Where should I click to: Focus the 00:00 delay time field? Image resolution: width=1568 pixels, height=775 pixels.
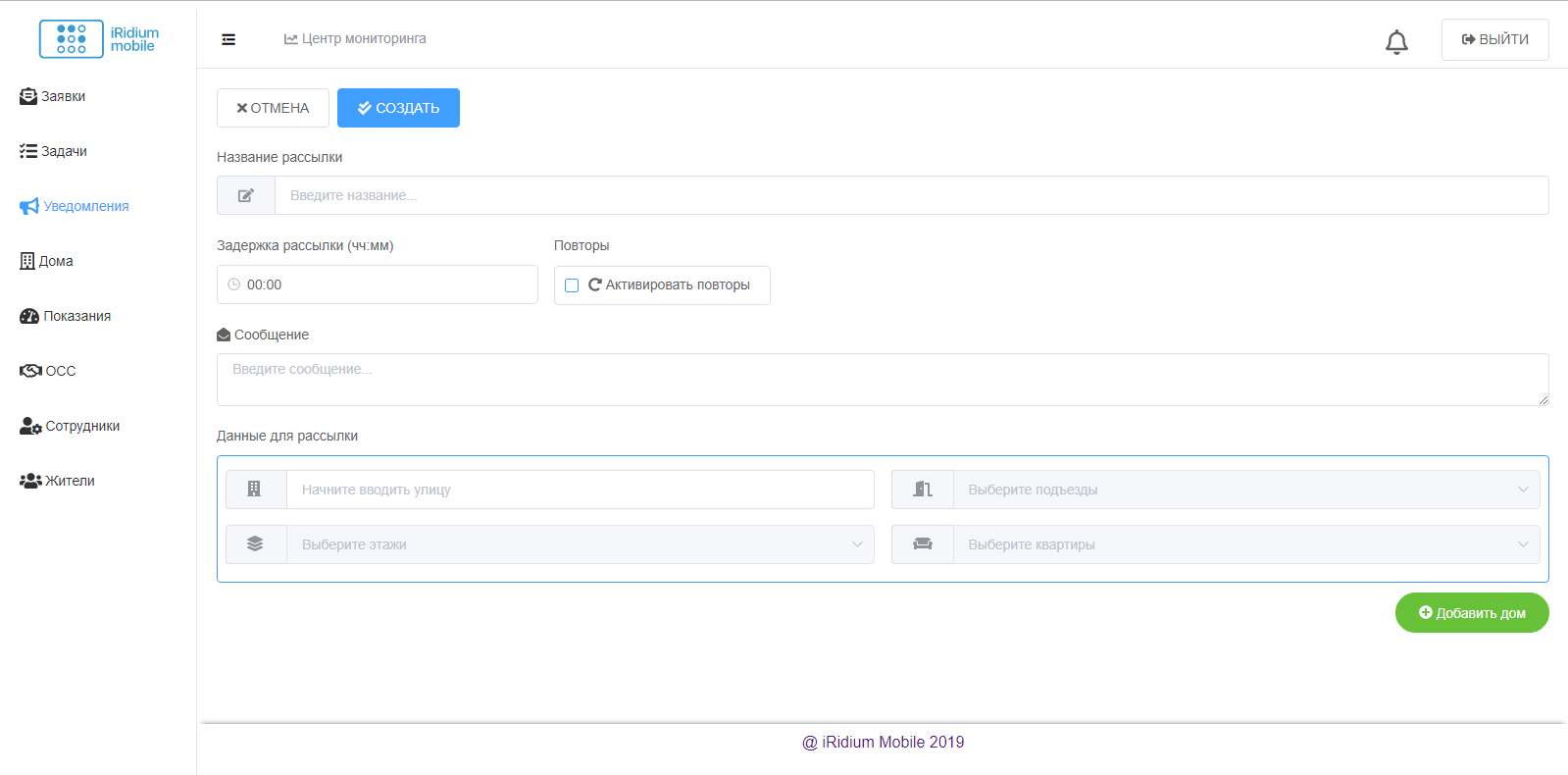click(378, 284)
